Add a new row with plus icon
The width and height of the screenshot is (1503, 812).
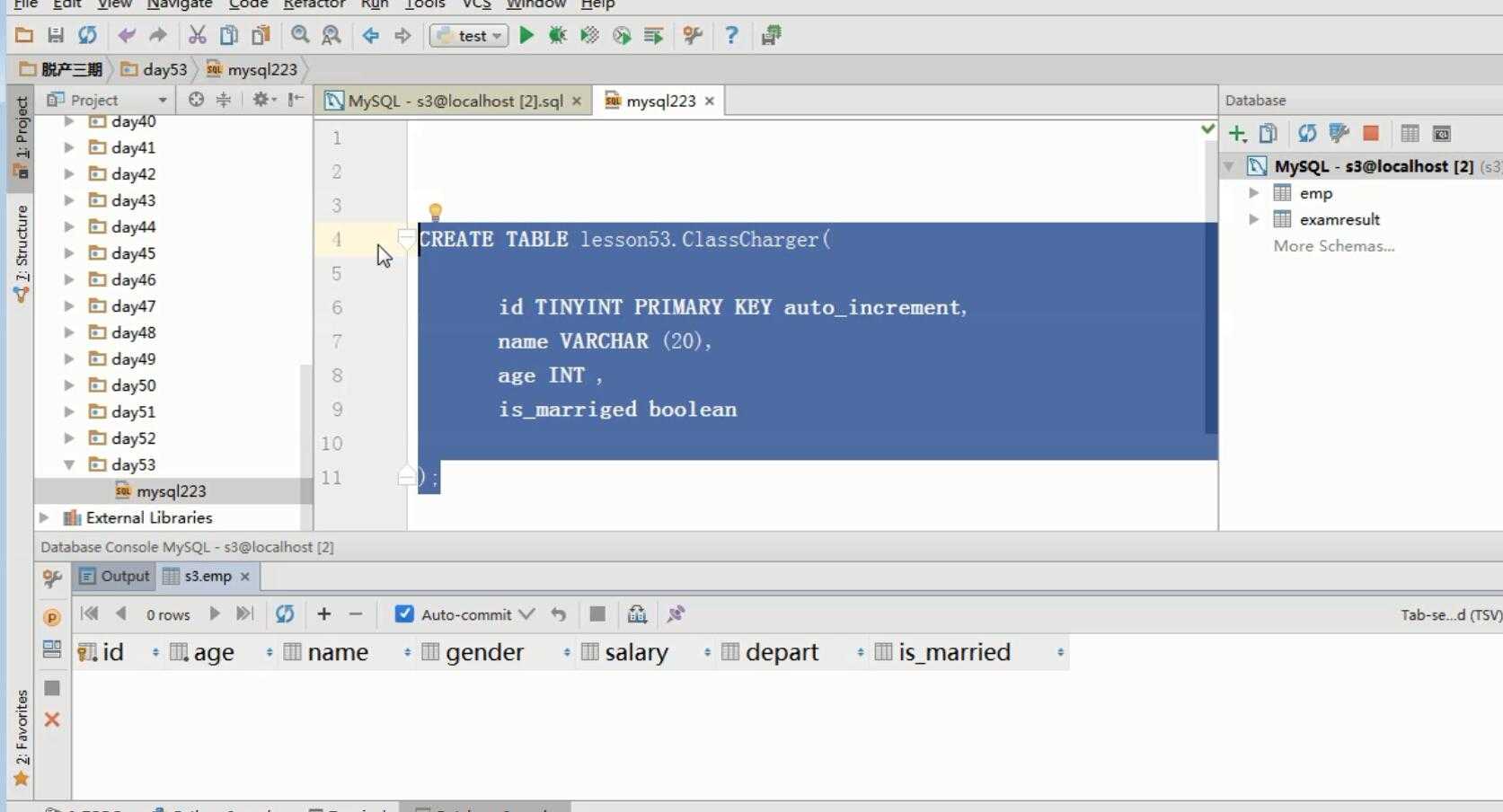tap(324, 613)
